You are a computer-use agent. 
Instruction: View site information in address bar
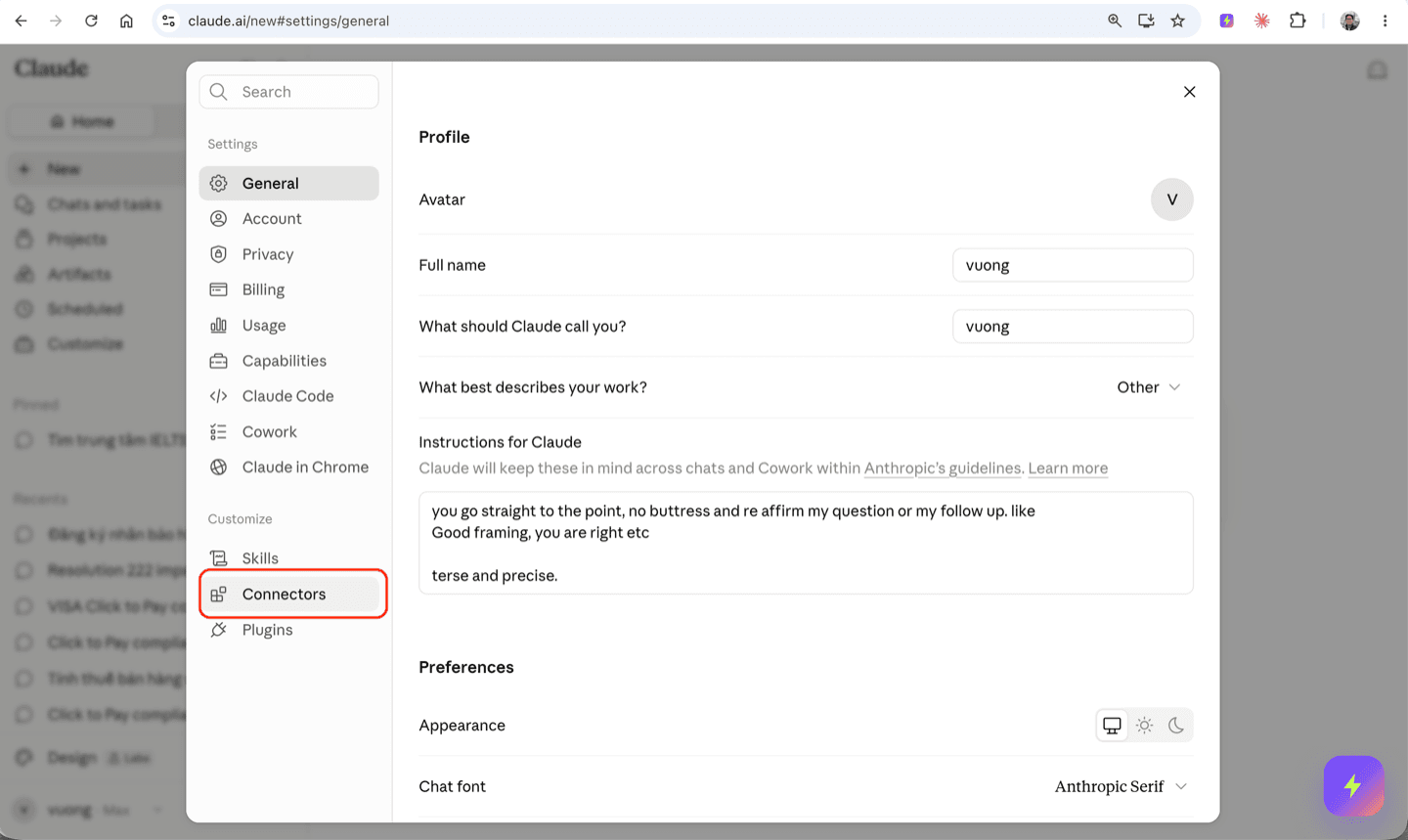pos(168,21)
